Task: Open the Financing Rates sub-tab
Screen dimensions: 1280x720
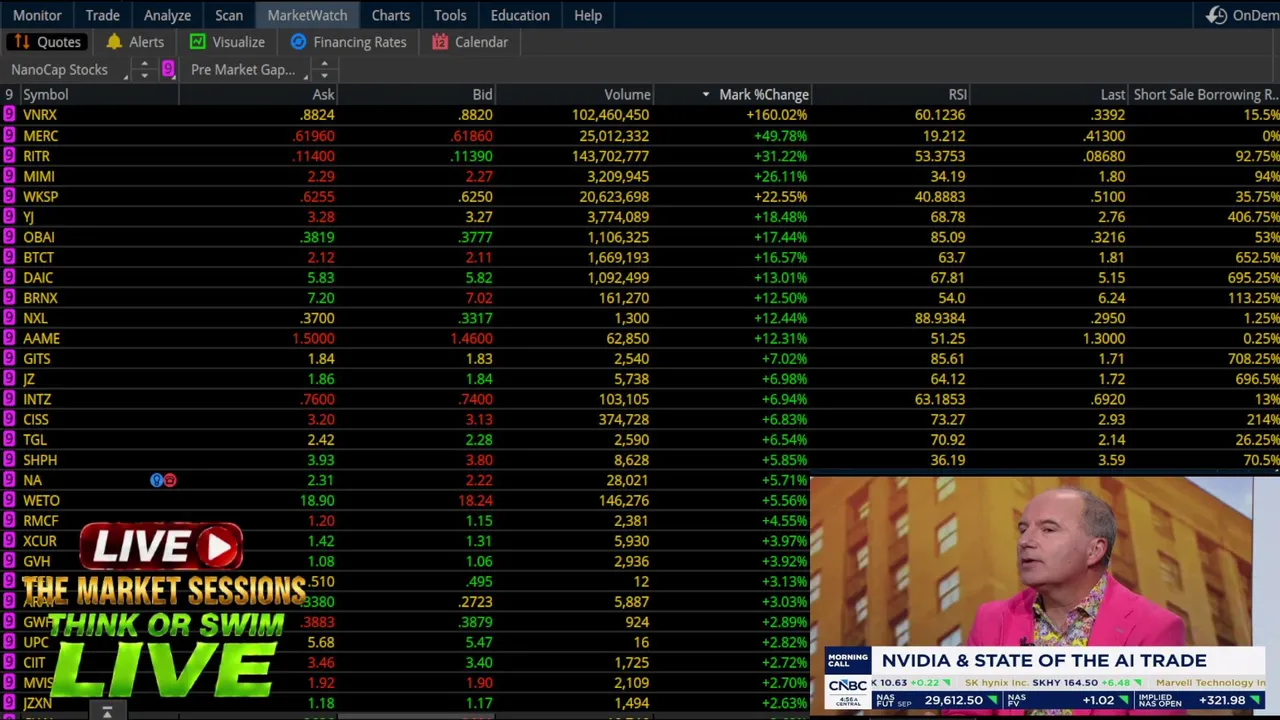Action: pos(348,42)
